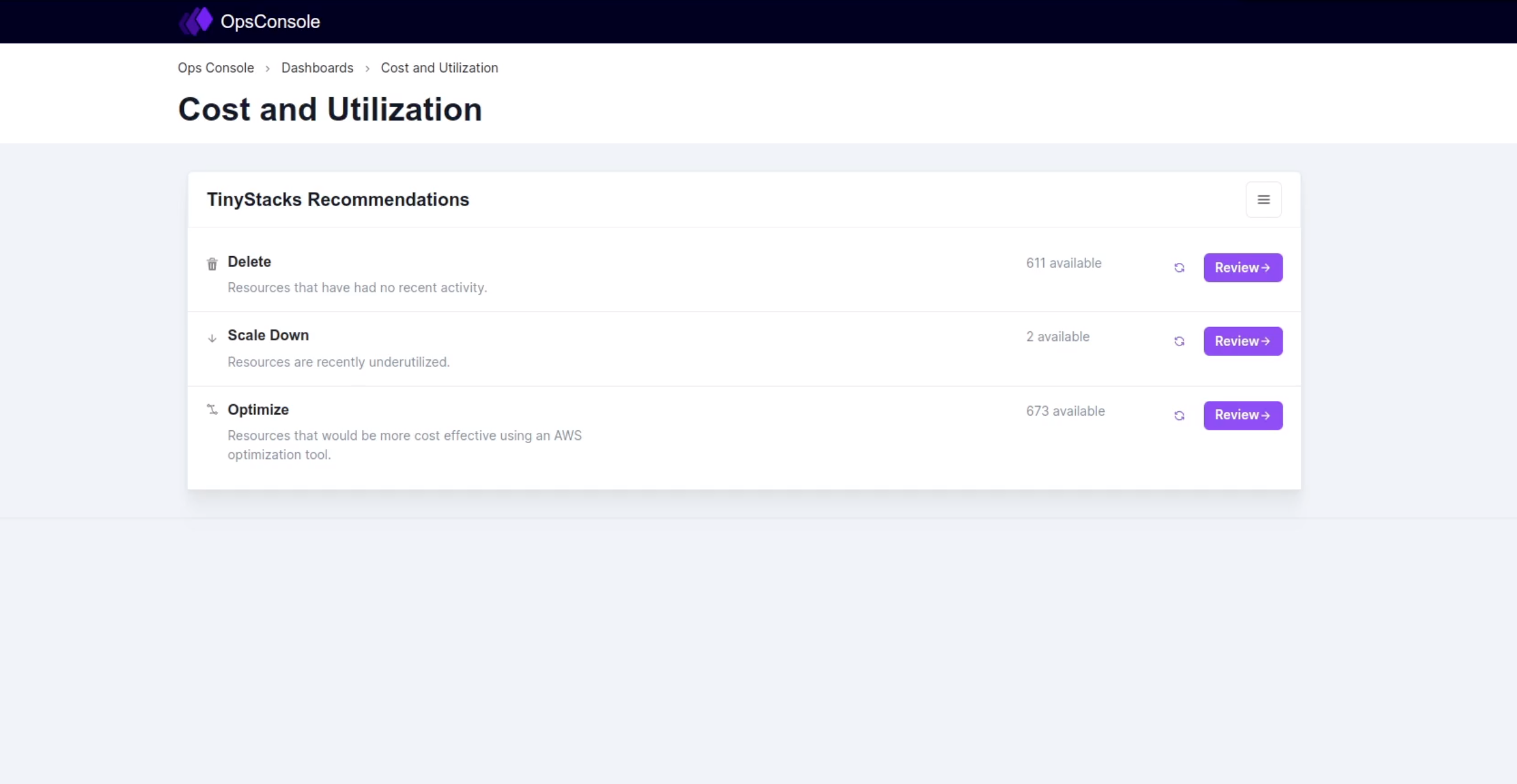Screen dimensions: 1517x784
Task: Click the Cost and Utilization page title
Action: (x=330, y=109)
